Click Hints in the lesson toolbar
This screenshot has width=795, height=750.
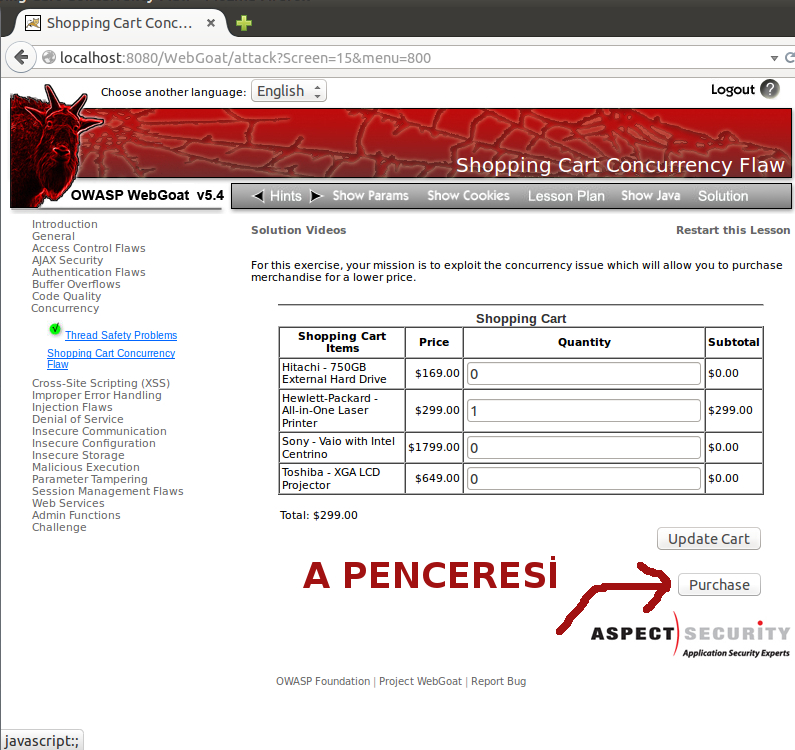(285, 196)
